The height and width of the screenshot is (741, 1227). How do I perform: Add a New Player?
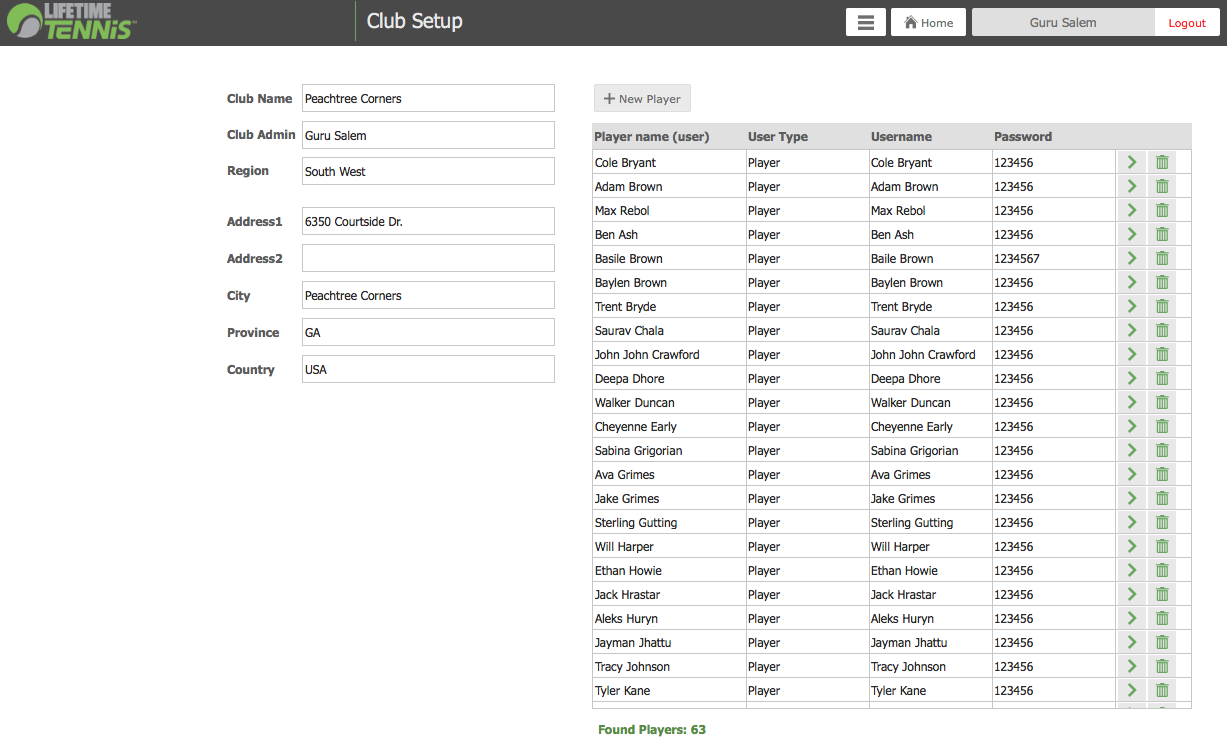(x=642, y=98)
